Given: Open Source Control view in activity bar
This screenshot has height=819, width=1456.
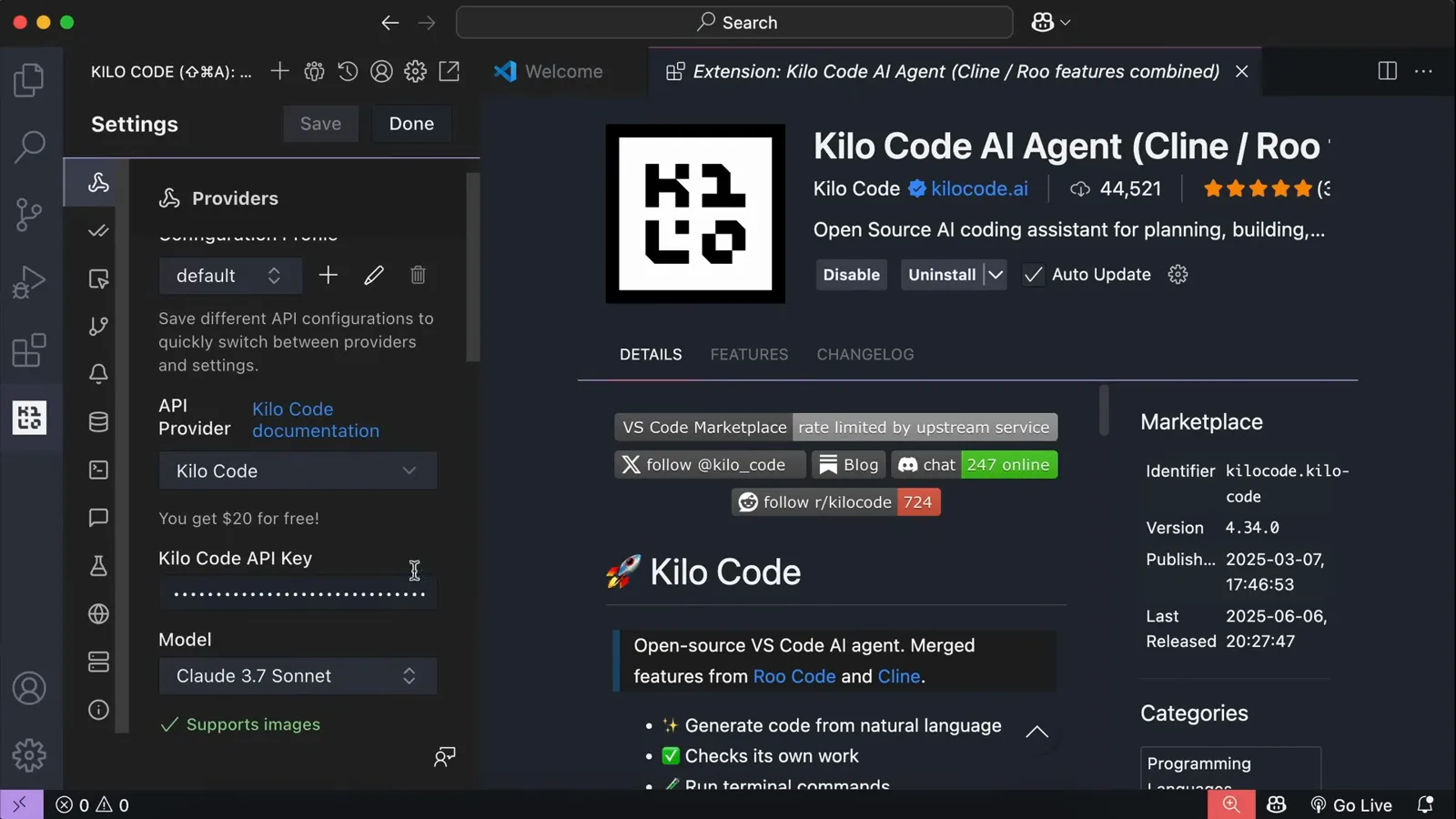Looking at the screenshot, I should click(29, 215).
